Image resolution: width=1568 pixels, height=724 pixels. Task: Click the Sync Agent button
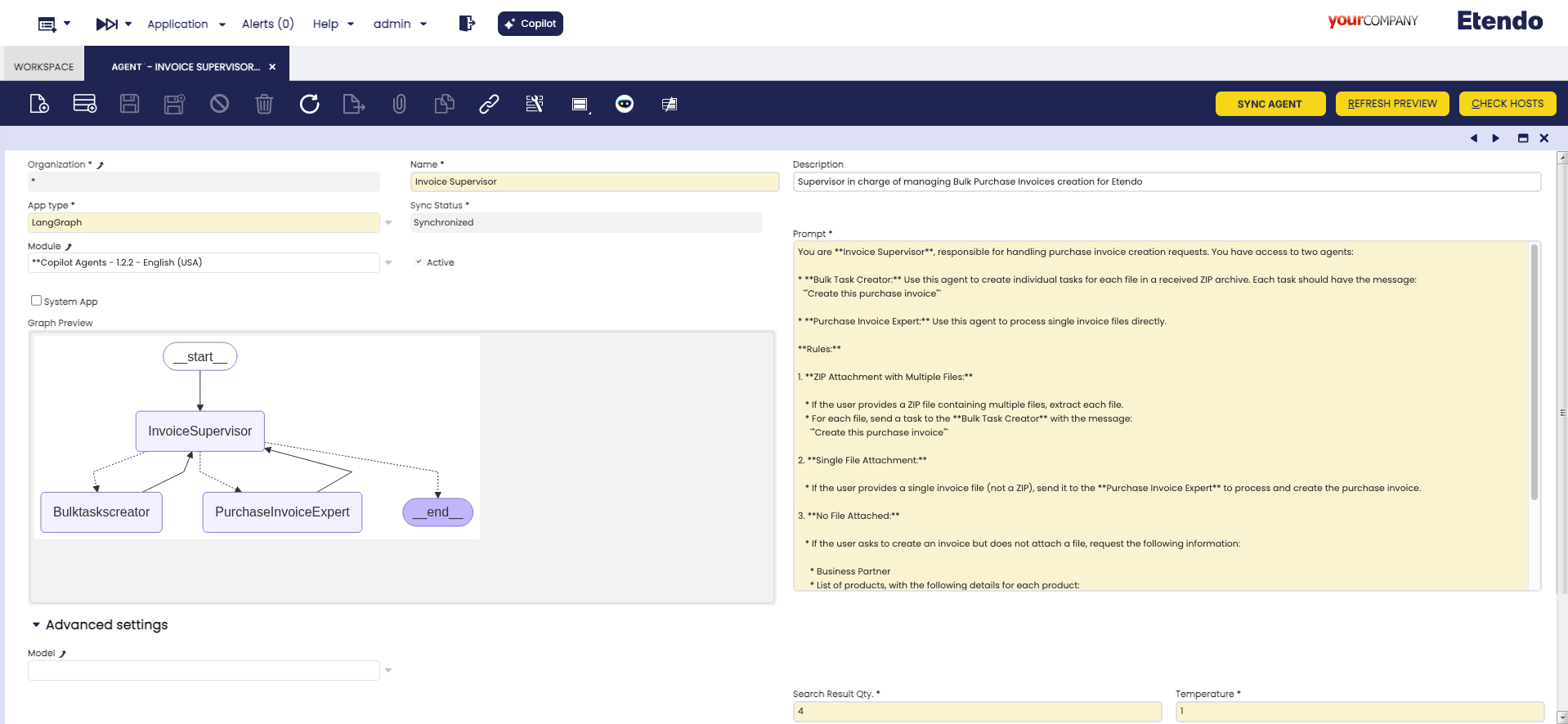point(1270,104)
